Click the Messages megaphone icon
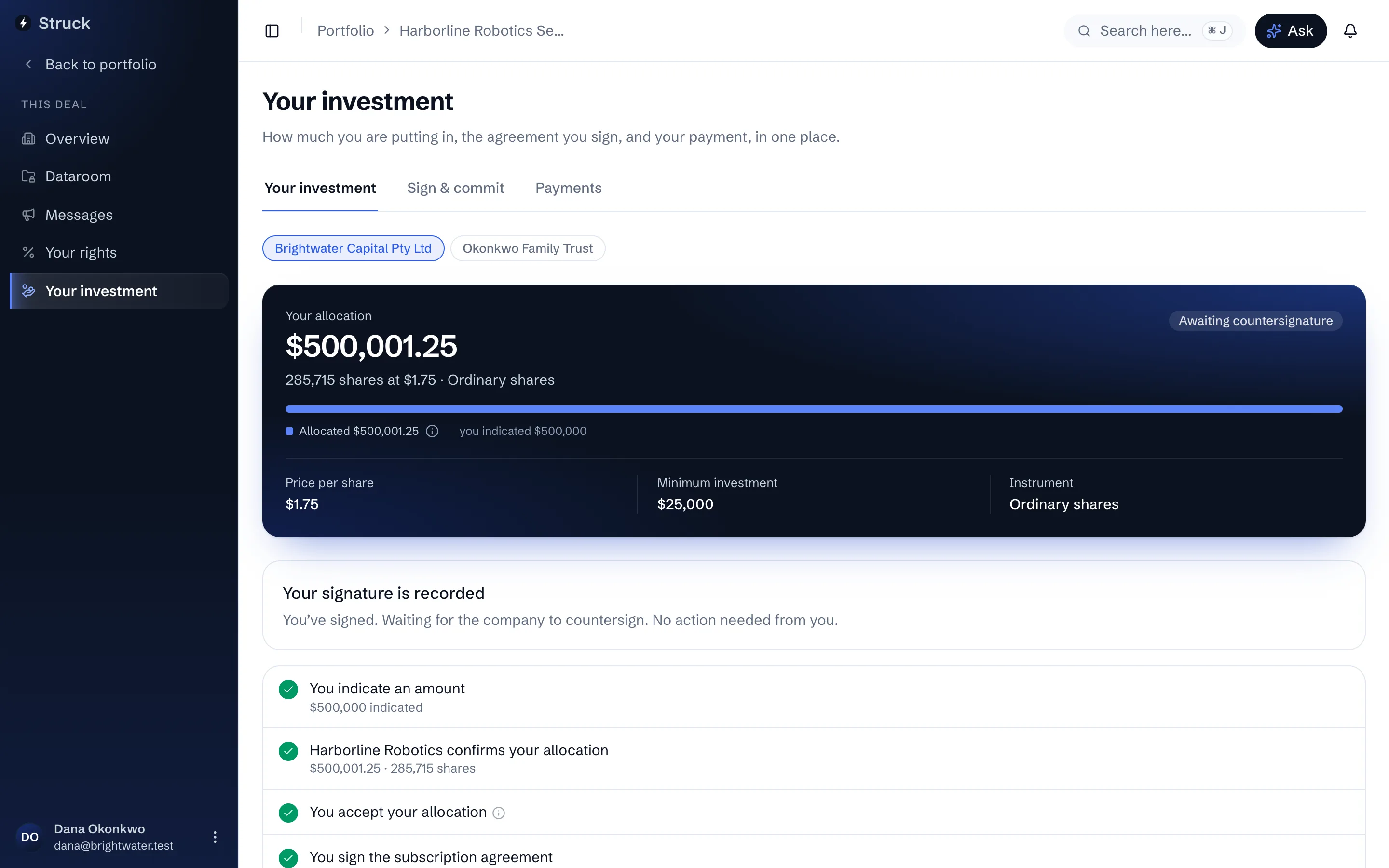 point(28,215)
